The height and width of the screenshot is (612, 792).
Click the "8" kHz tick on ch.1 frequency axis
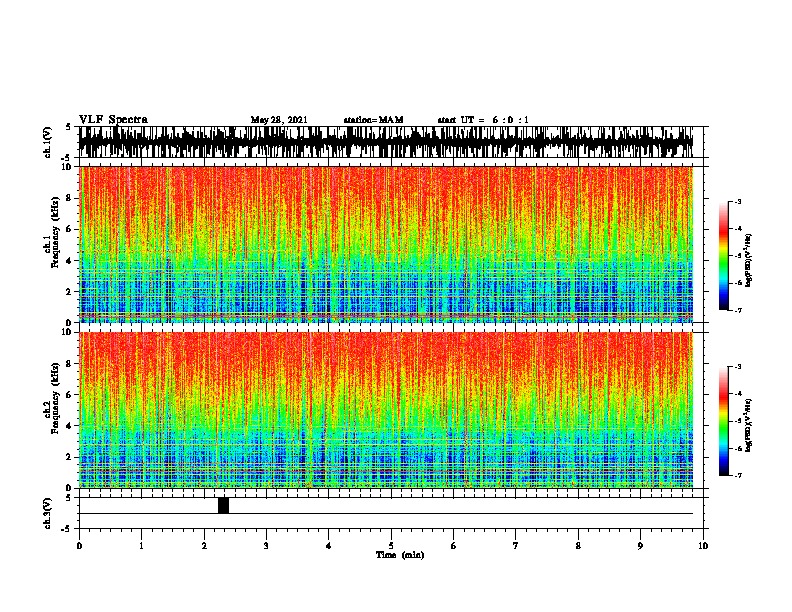tap(70, 198)
